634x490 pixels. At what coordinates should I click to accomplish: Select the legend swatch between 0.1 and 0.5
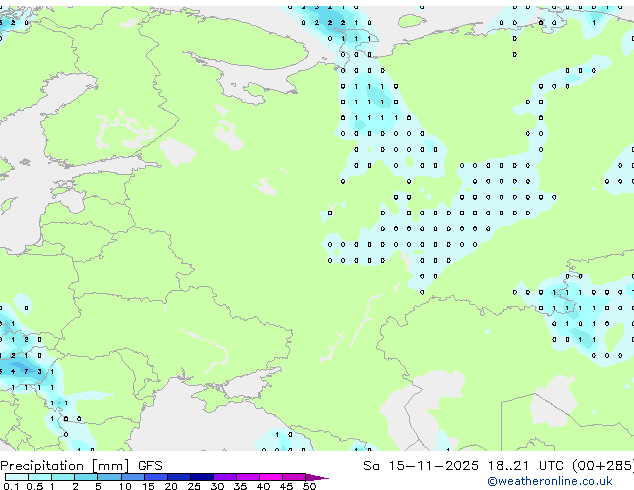17,477
